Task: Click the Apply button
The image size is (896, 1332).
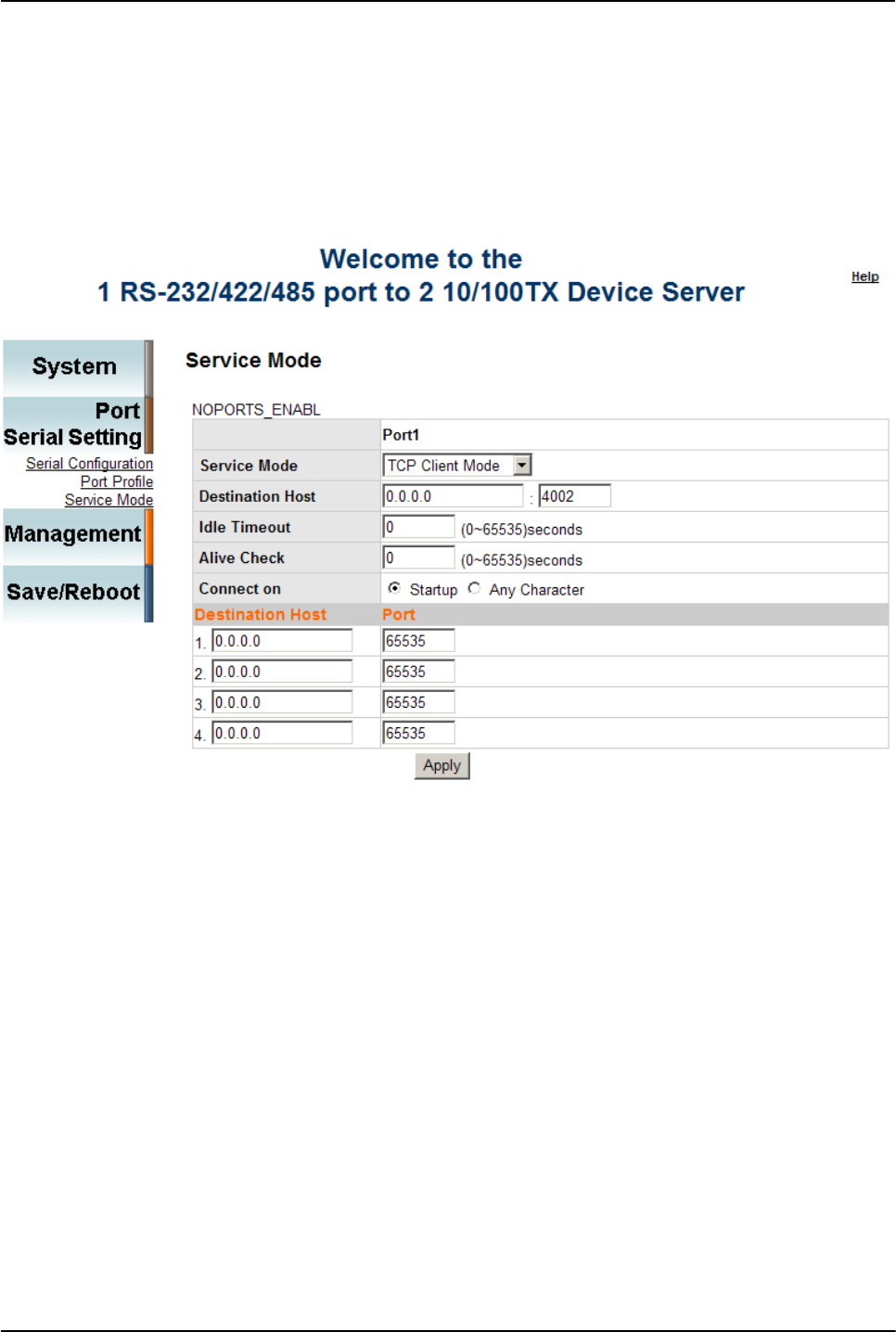Action: coord(442,765)
